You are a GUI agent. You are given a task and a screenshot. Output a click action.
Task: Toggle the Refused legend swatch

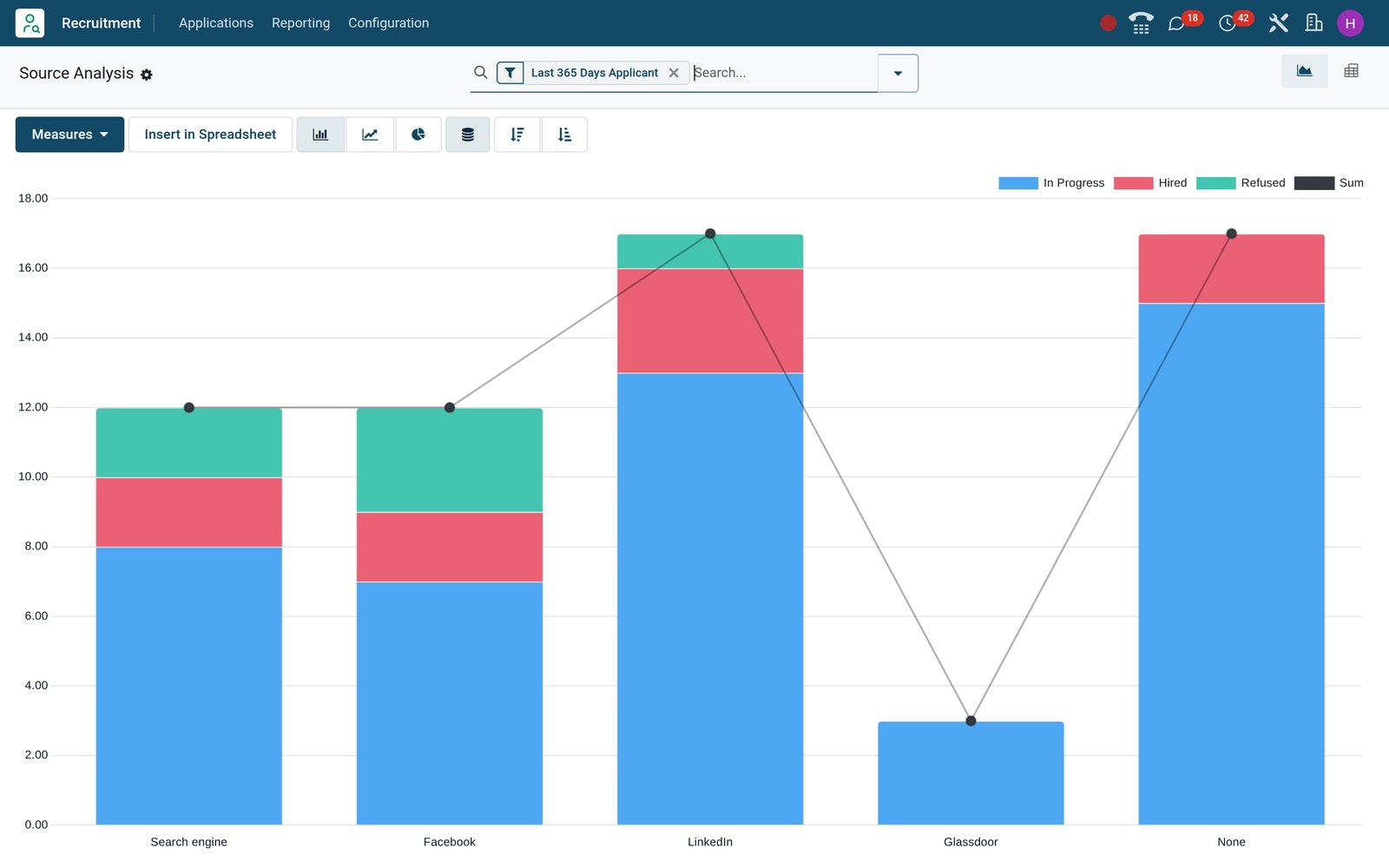coord(1215,183)
